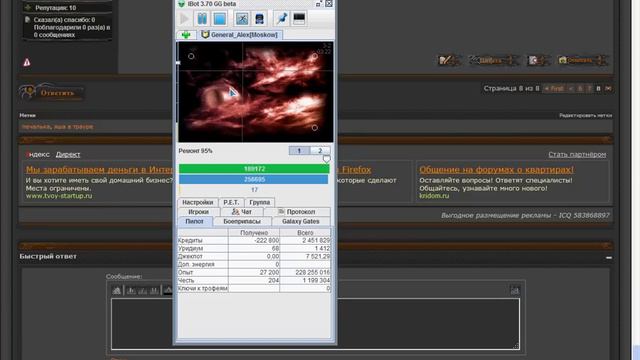Click the portal circle in minimap's lower right
Viewport: 640px width, 360px height.
315,128
